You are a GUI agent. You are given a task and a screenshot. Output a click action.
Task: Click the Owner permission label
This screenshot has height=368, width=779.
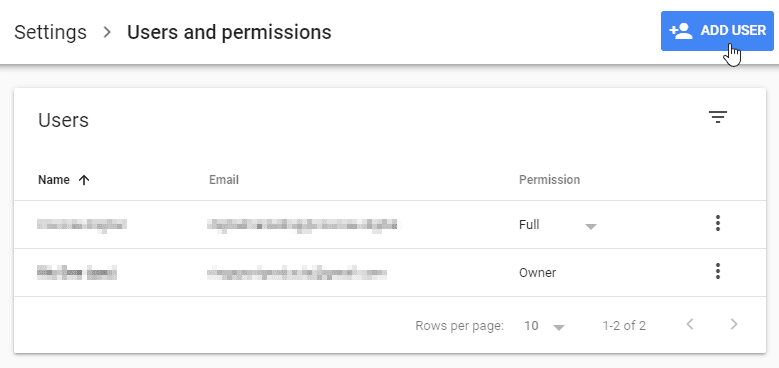[538, 273]
